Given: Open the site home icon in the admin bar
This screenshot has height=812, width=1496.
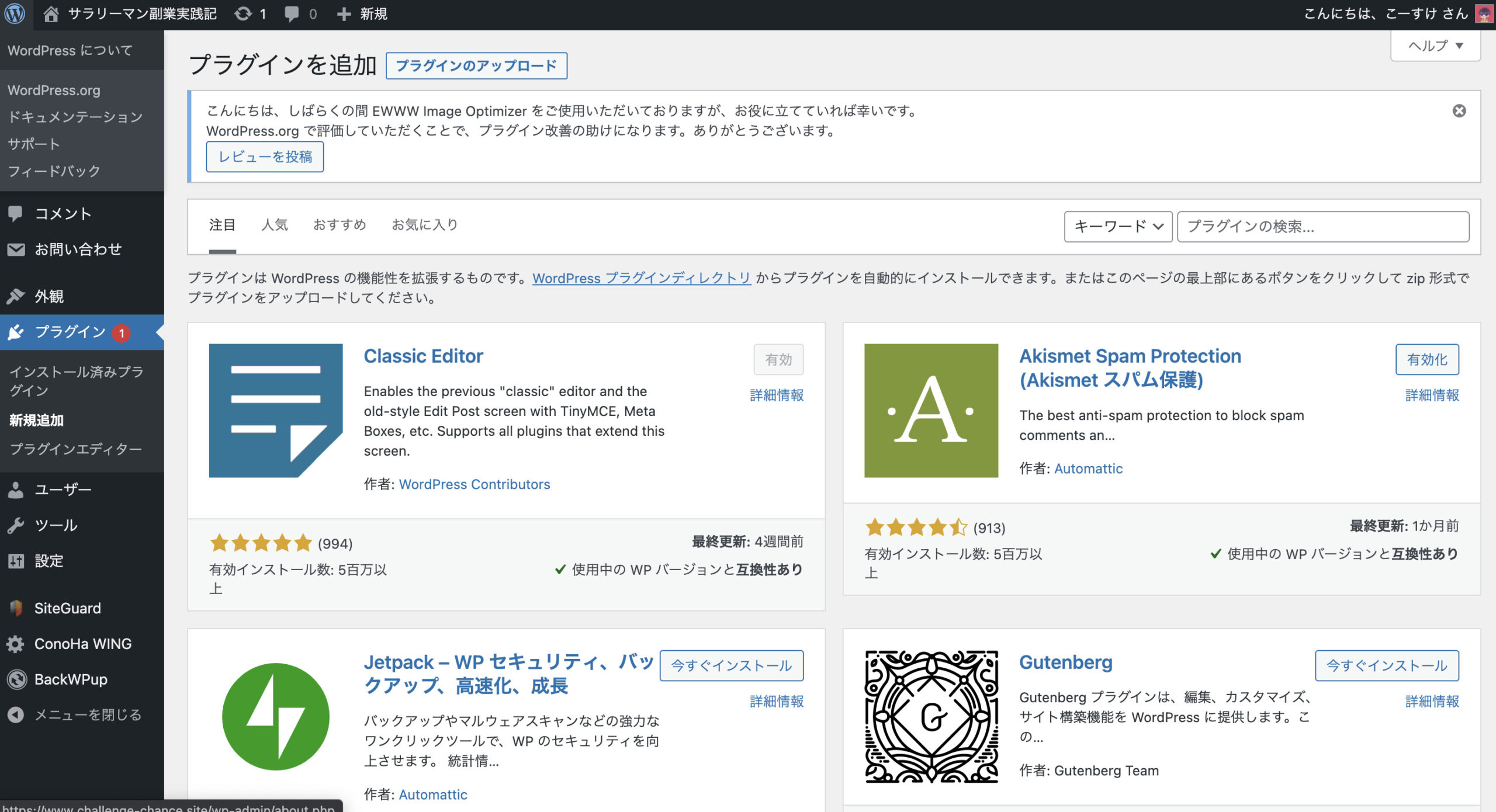Looking at the screenshot, I should click(x=51, y=13).
